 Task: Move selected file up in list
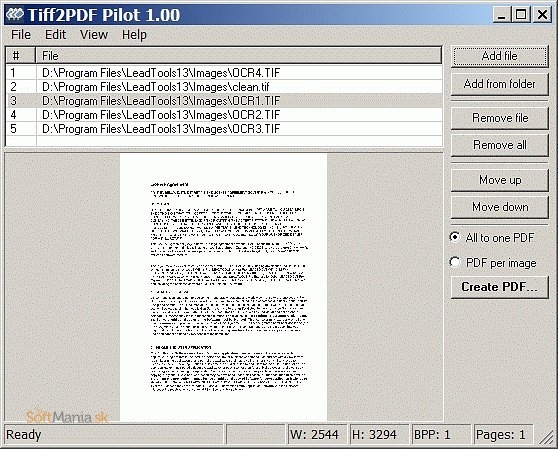[x=500, y=180]
